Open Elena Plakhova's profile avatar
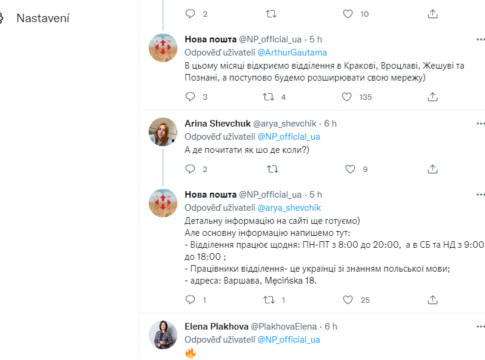 [x=163, y=335]
